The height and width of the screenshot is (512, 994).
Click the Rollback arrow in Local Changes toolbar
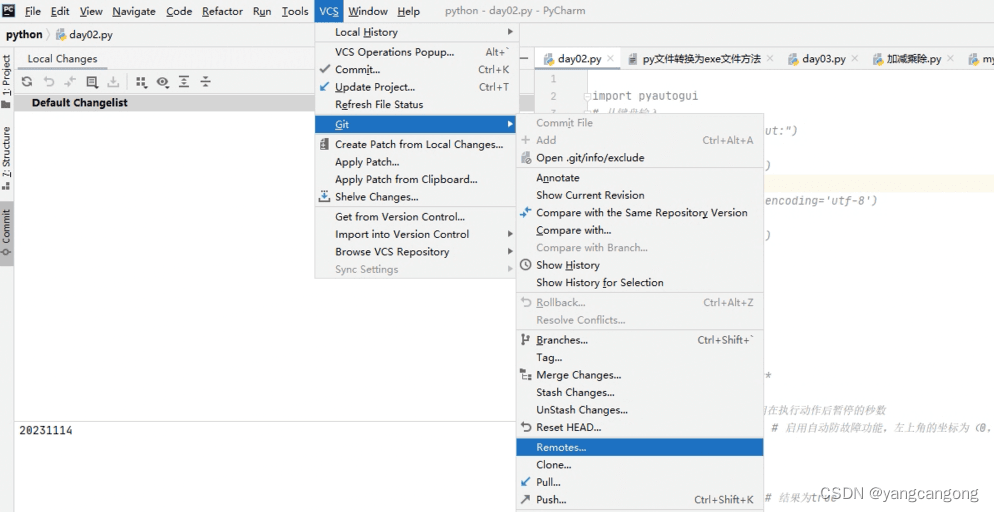pyautogui.click(x=48, y=82)
